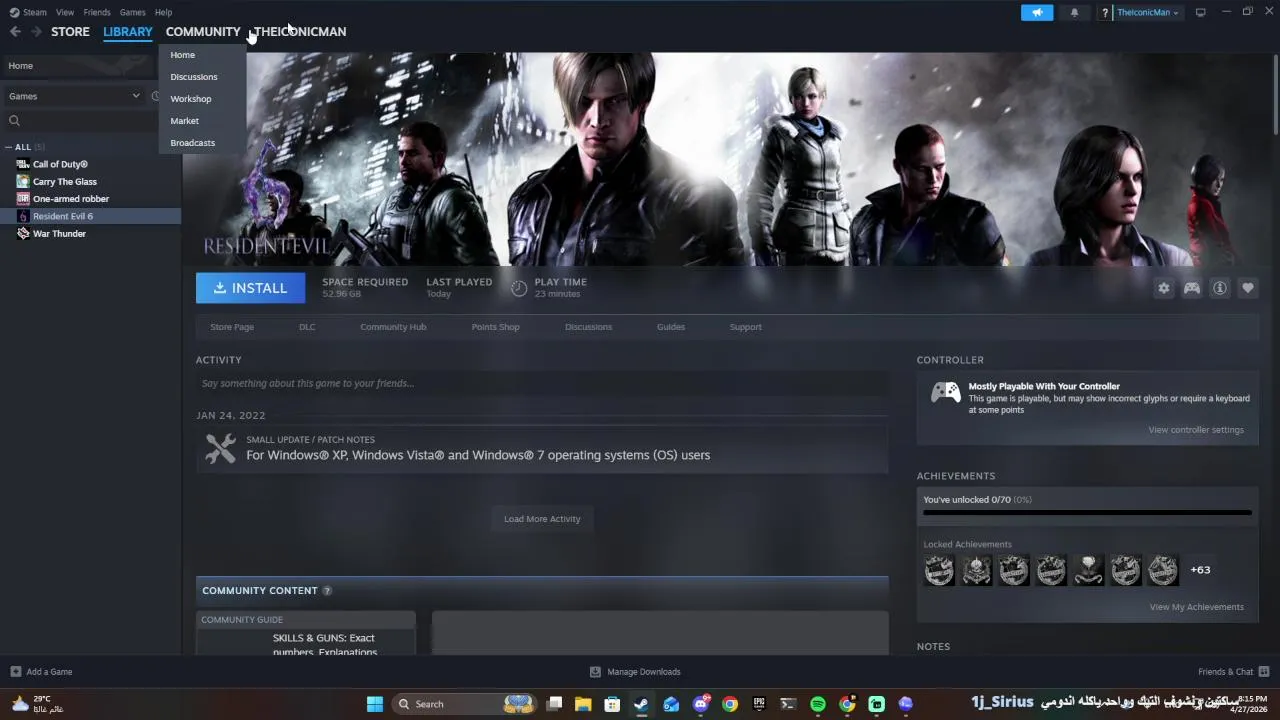Open the View menu

(x=65, y=12)
